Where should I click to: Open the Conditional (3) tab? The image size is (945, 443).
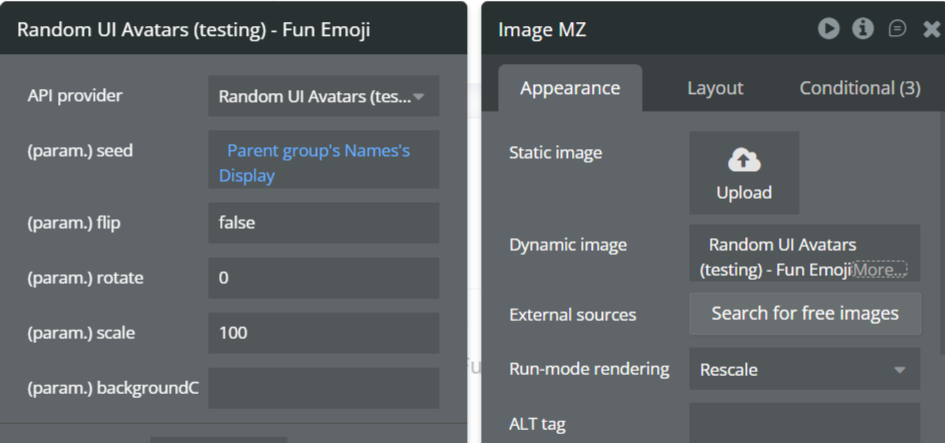point(860,88)
